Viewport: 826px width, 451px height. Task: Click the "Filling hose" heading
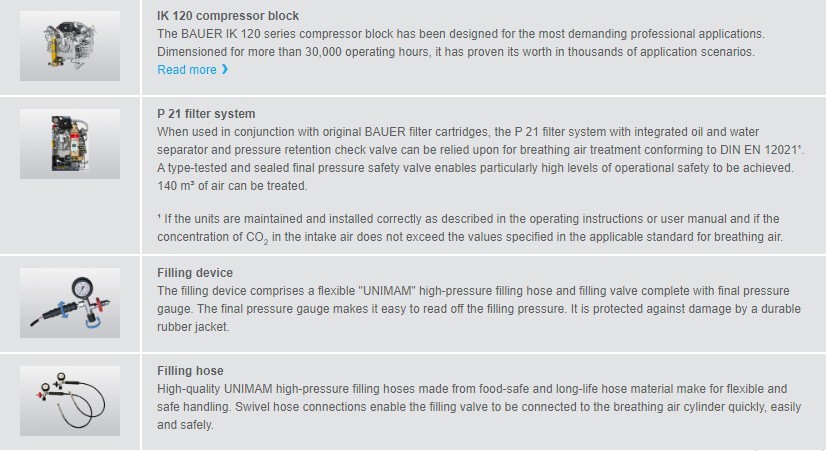190,371
